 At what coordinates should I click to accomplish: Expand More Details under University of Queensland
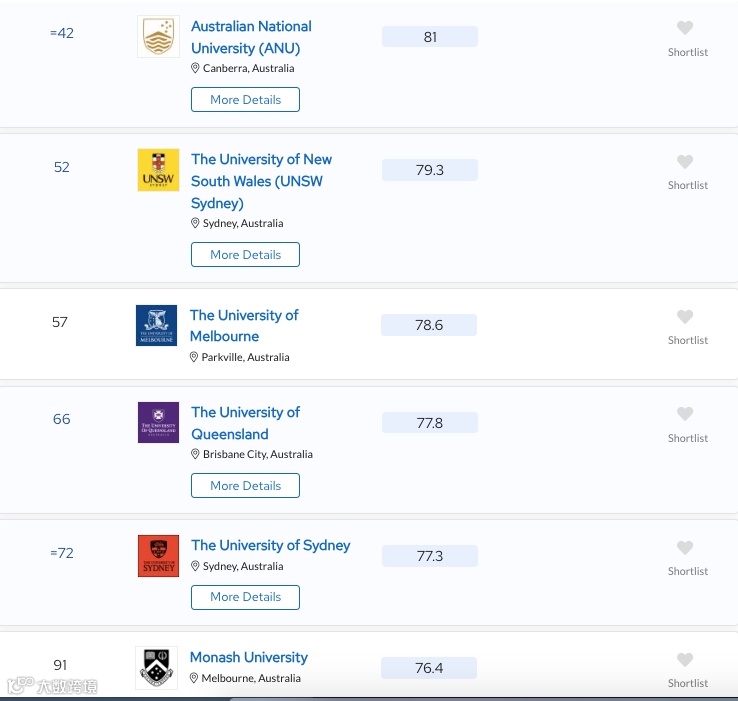point(245,485)
